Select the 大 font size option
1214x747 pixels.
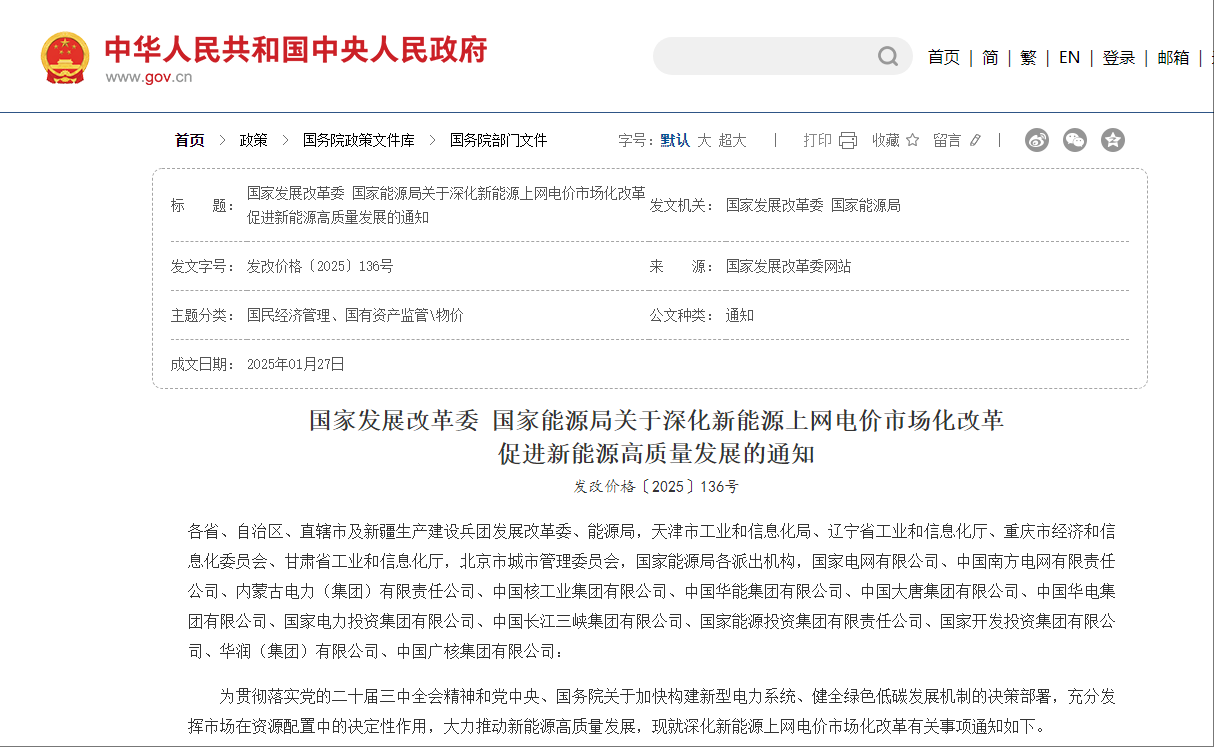click(x=703, y=140)
